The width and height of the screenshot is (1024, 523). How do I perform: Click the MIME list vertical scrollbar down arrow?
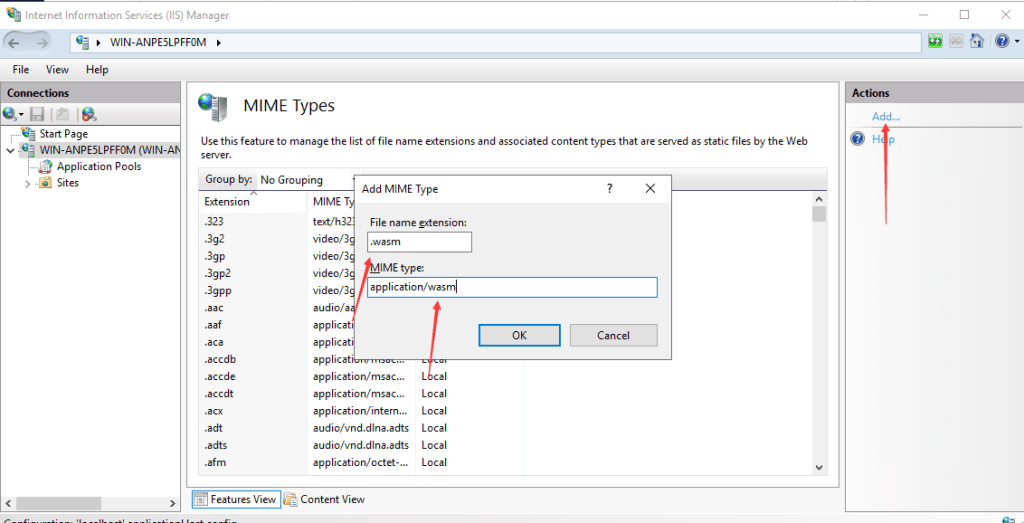pos(820,467)
